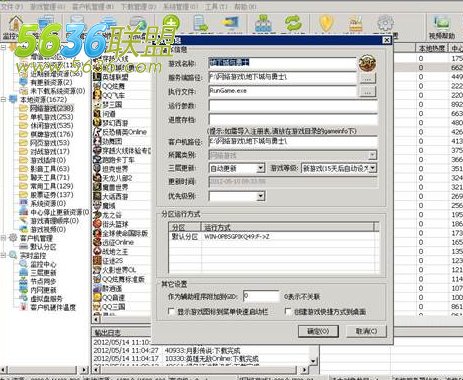Click the toolbox icon left of the gear
The image size is (463, 380).
pyautogui.click(x=356, y=24)
